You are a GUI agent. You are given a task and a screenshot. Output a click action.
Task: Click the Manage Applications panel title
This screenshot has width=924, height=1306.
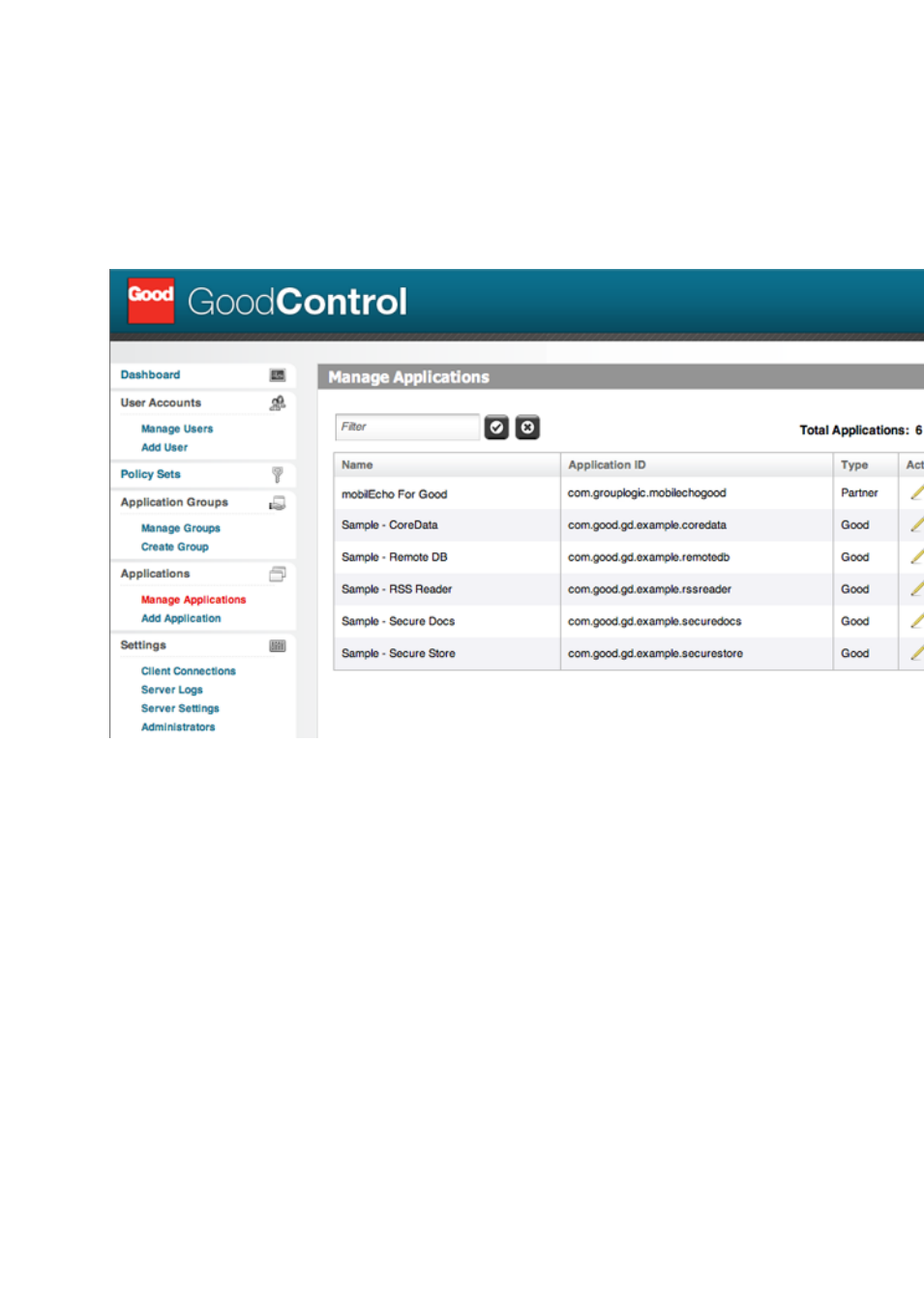pyautogui.click(x=409, y=377)
